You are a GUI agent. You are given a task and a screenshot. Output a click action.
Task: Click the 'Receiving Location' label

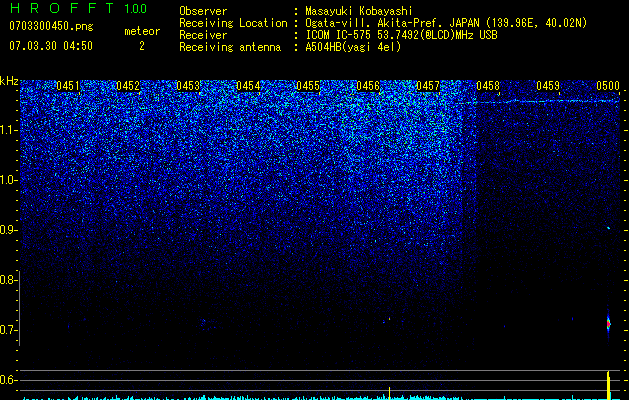tap(233, 23)
